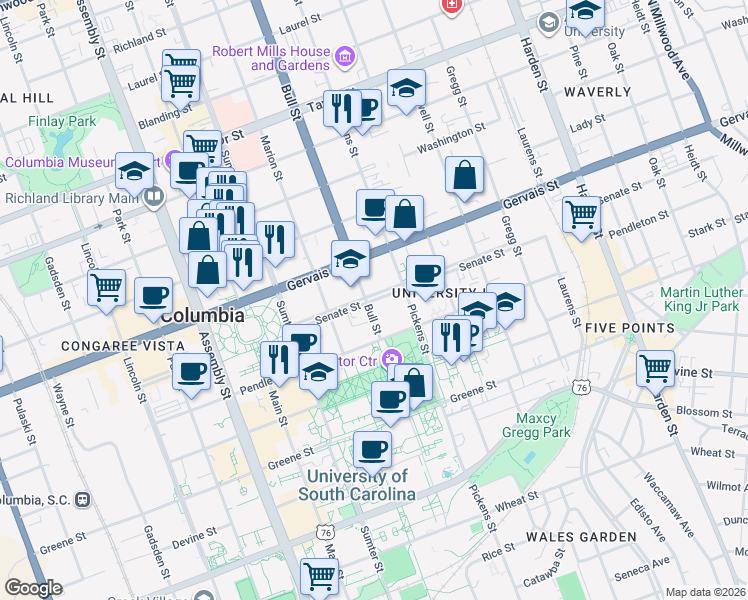Click the coffee cup marker beside Columbia Museum of Art
Screen dimensions: 748x600
[x=186, y=171]
